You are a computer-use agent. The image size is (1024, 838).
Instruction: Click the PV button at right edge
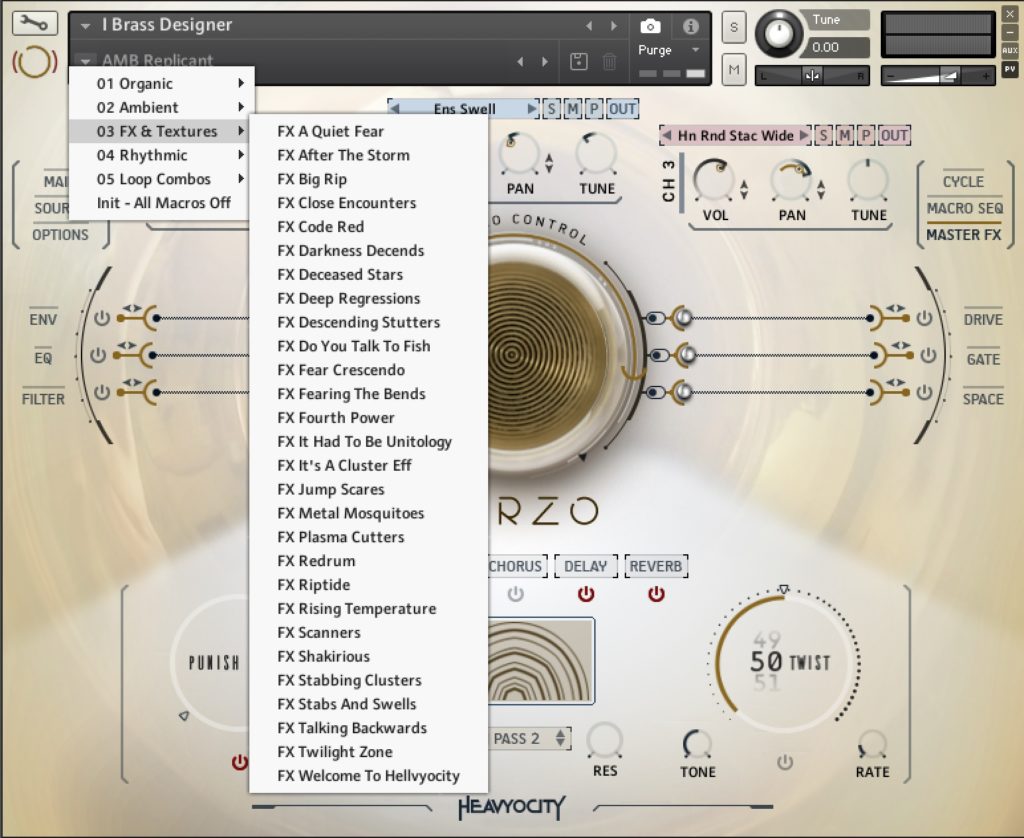click(1010, 69)
